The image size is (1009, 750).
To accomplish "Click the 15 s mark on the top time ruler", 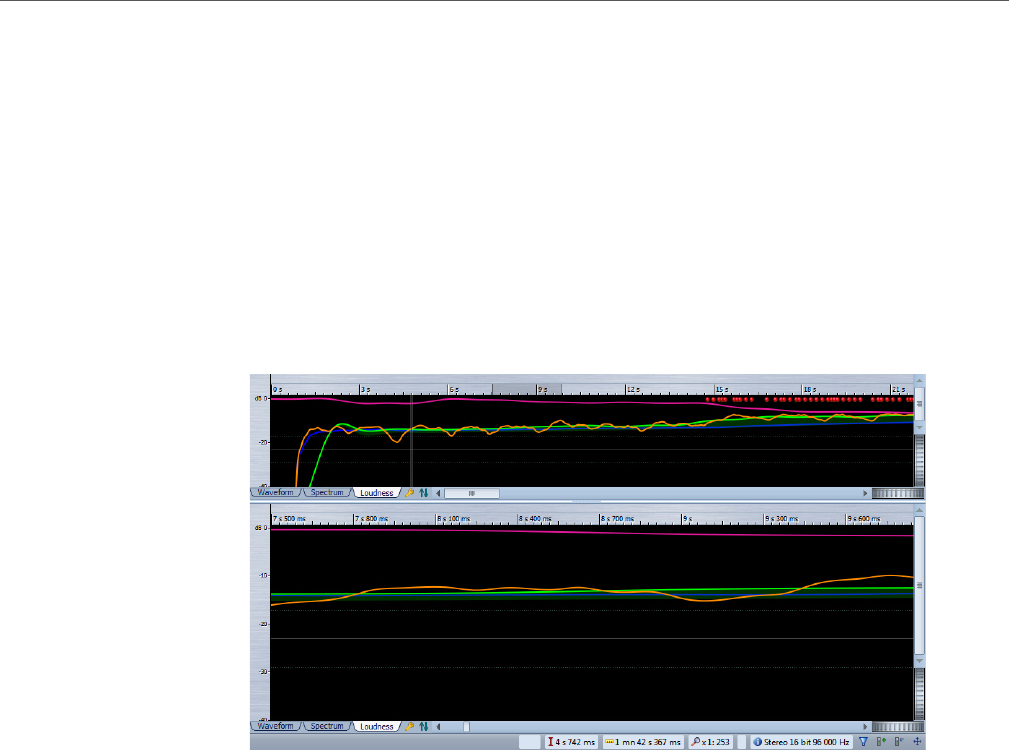I will tap(723, 390).
